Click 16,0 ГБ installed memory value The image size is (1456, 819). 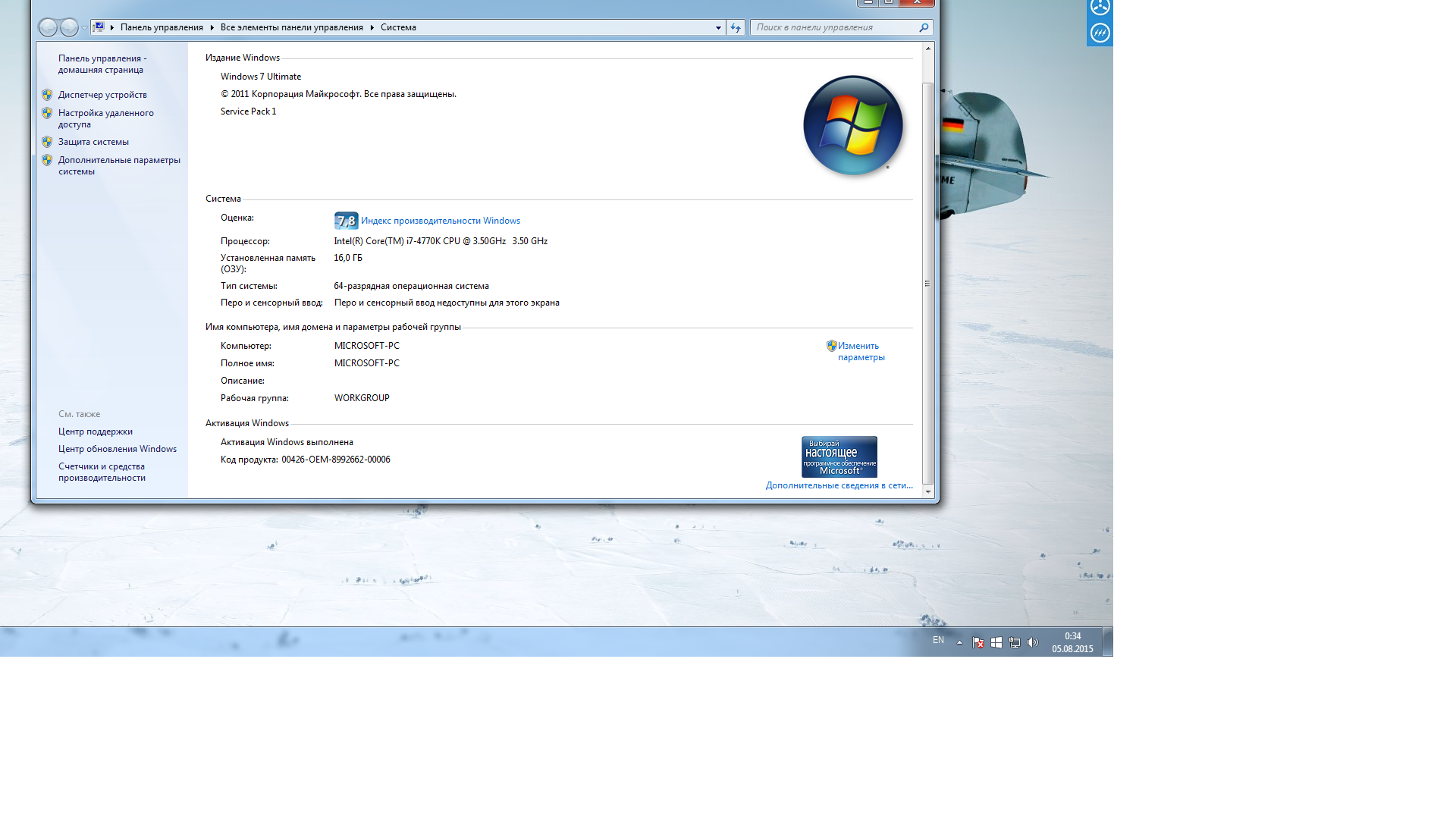coord(348,258)
